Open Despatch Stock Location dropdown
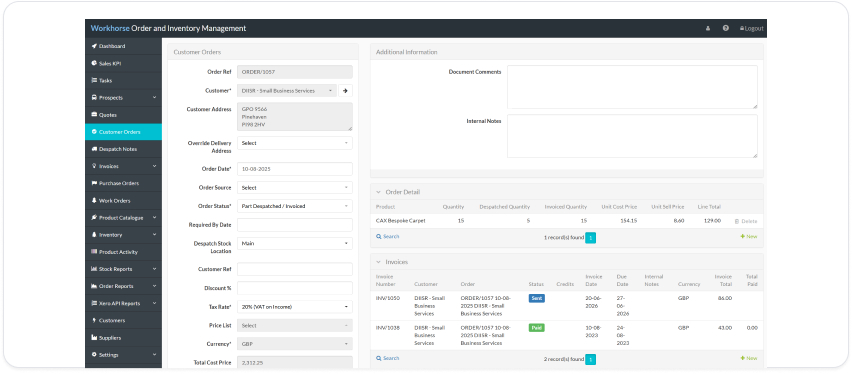This screenshot has height=374, width=852. [x=295, y=244]
